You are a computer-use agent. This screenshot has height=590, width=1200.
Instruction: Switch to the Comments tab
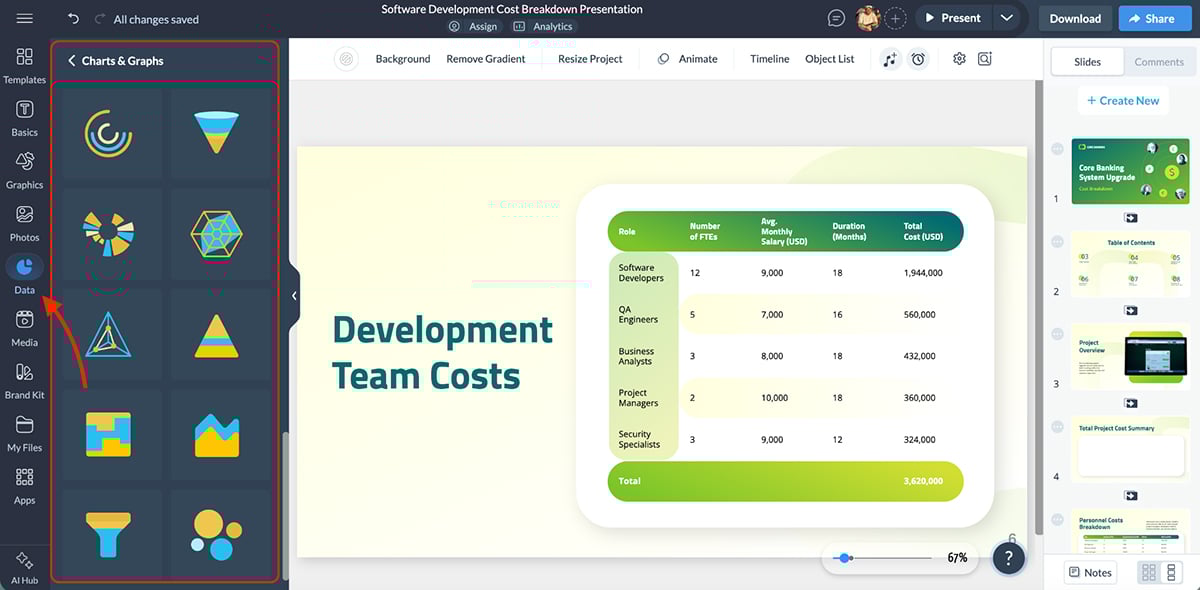1158,61
